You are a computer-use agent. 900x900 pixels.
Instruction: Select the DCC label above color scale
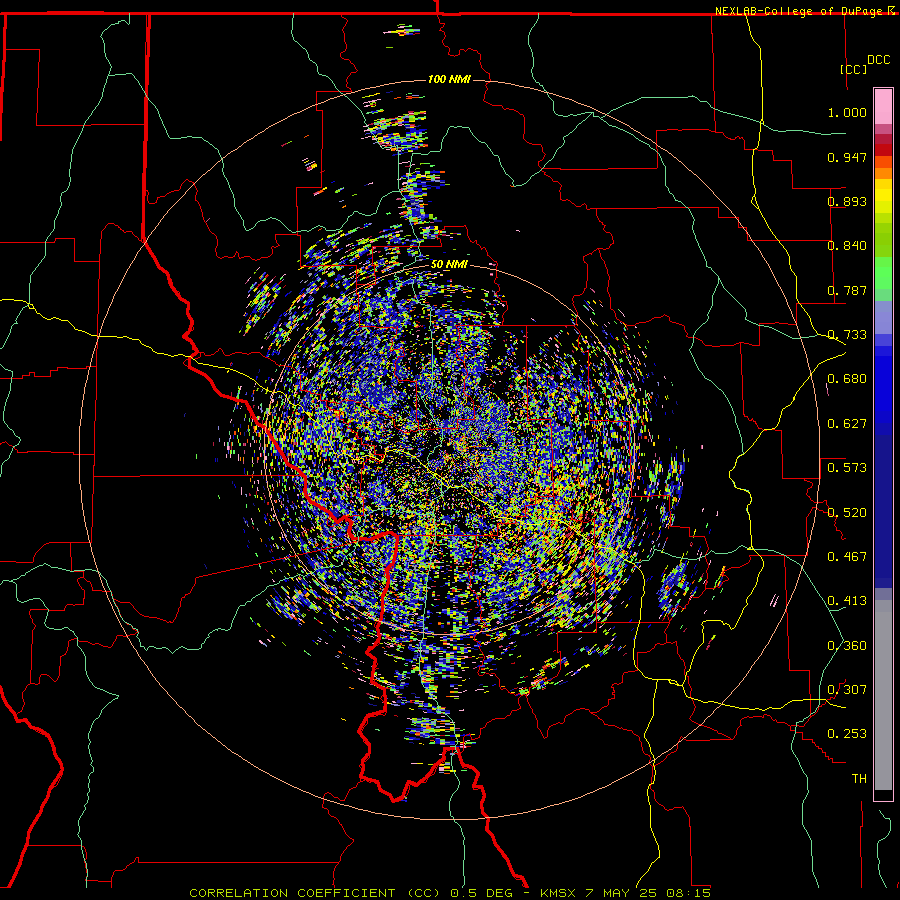878,60
